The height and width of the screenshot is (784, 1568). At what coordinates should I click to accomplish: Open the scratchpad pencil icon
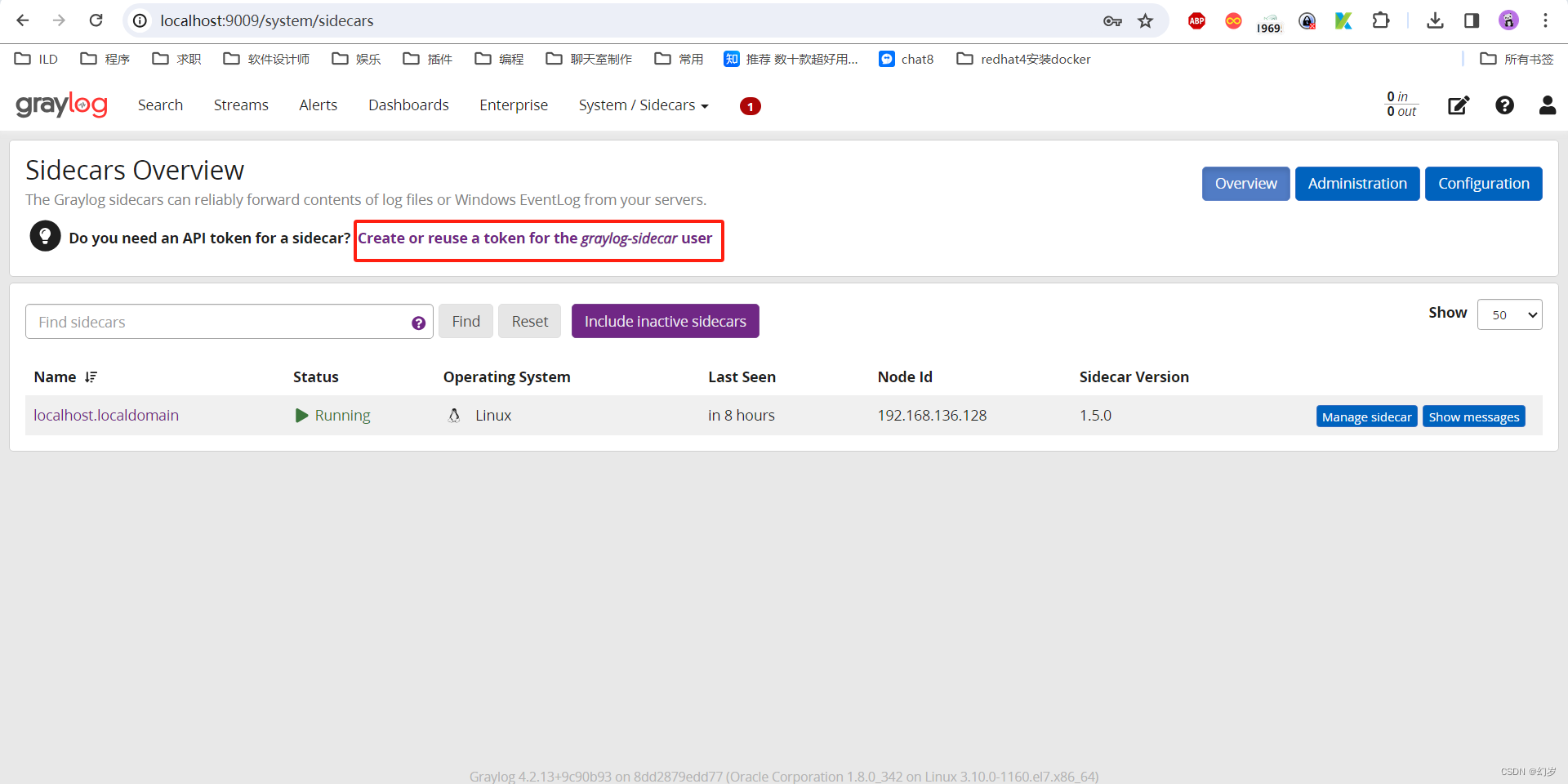pos(1459,105)
